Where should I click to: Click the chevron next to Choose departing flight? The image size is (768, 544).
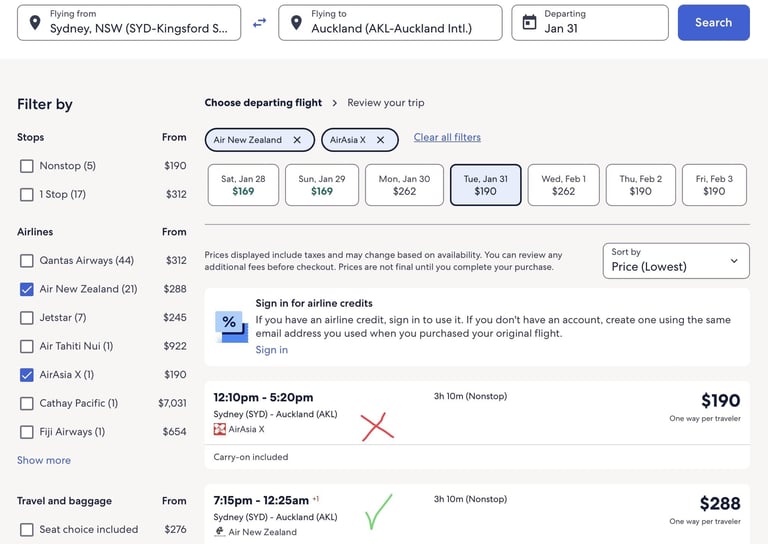pyautogui.click(x=335, y=103)
